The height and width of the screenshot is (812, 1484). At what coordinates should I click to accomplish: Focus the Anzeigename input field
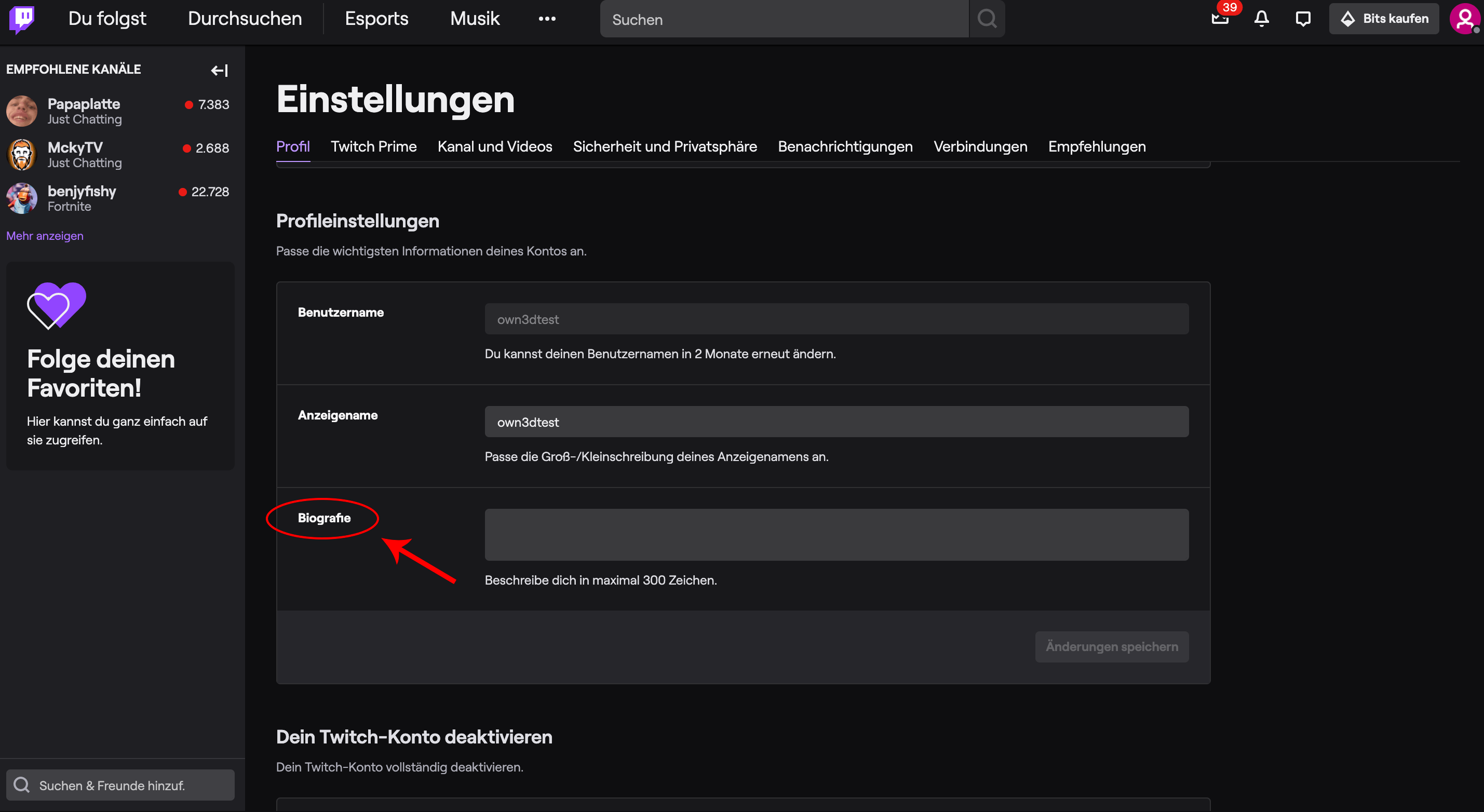(x=836, y=422)
